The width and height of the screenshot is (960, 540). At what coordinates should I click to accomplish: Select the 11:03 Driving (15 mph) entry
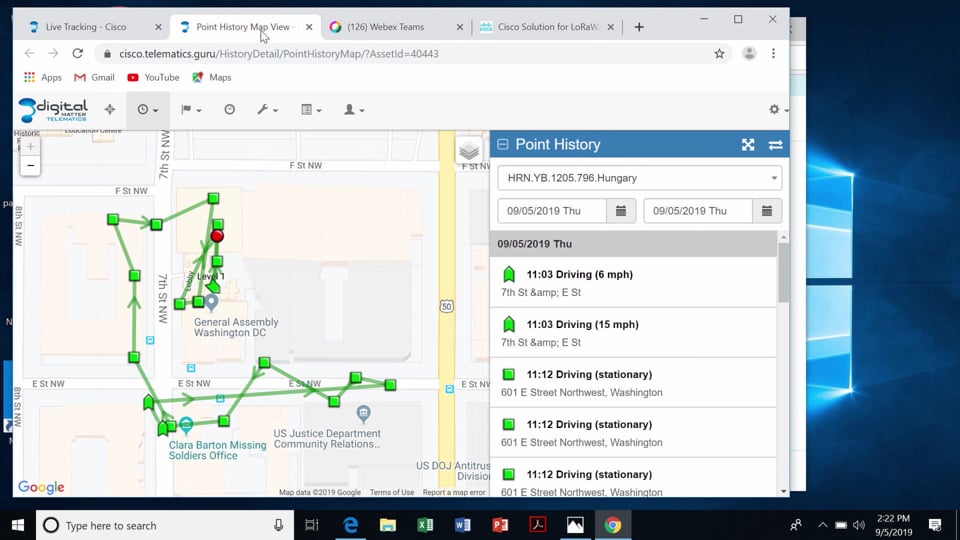(633, 332)
